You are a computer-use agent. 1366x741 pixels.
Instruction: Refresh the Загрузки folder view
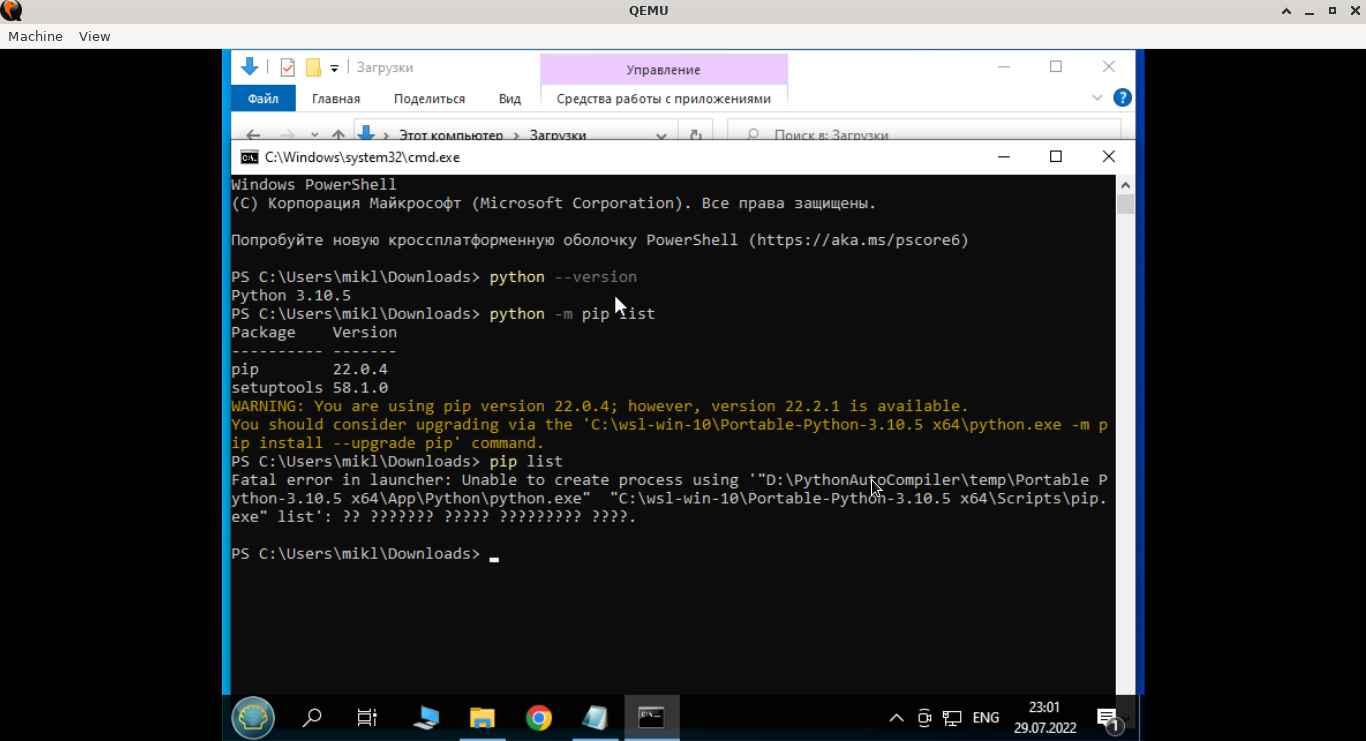tap(695, 134)
